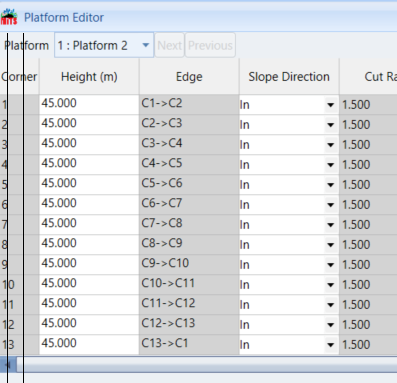This screenshot has height=383, width=397.
Task: Click the height field for corner 3
Action: tap(89, 145)
